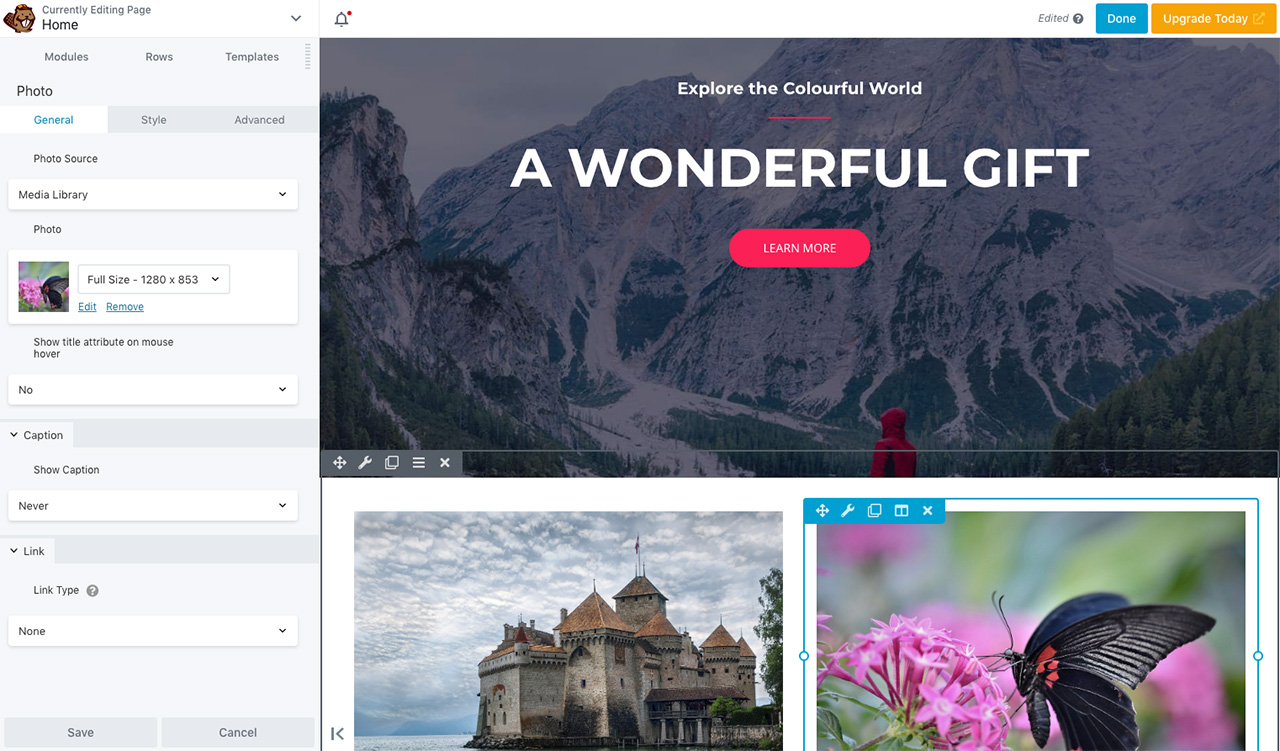Open the title attribute dropdown set to No
The width and height of the screenshot is (1280, 751).
coord(153,390)
